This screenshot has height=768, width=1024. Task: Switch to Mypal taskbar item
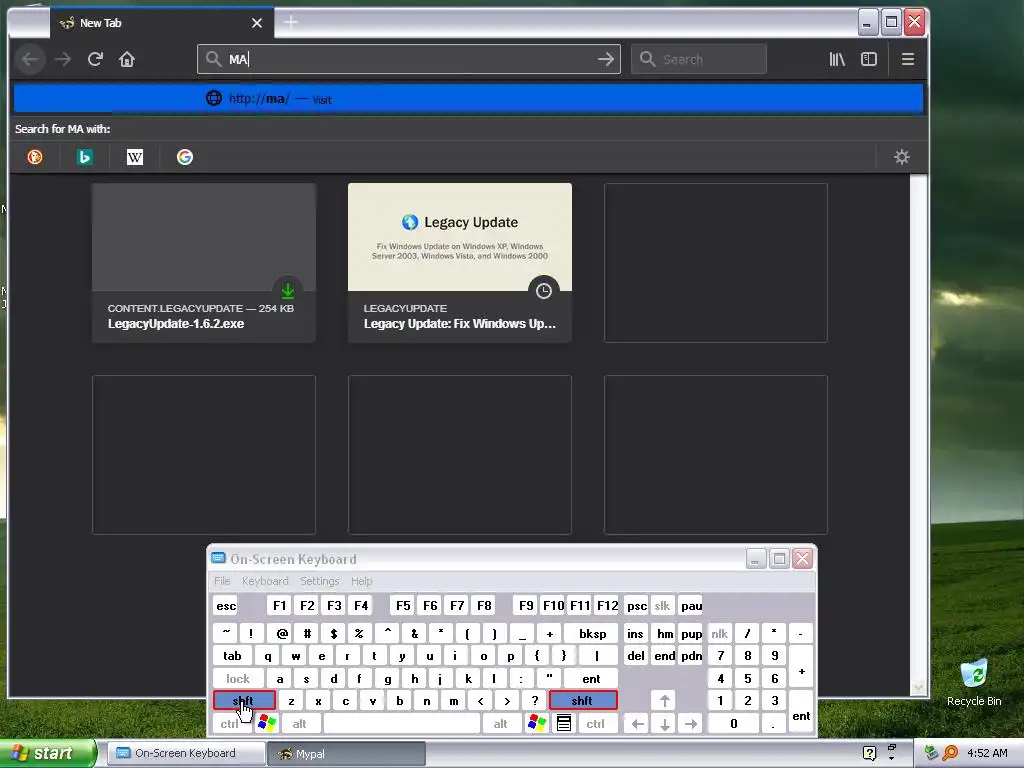click(346, 753)
